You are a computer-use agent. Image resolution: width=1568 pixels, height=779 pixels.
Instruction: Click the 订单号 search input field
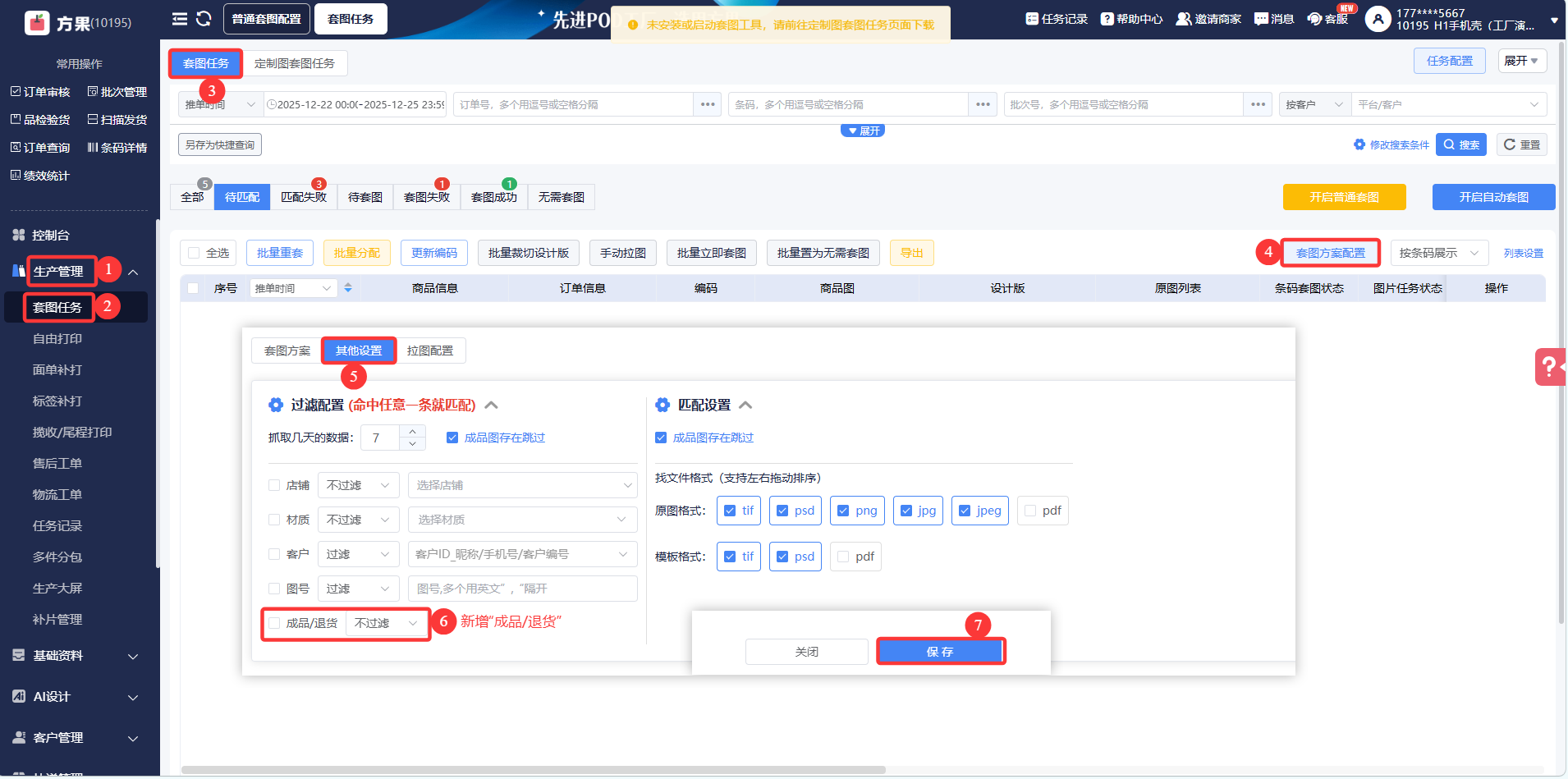[x=575, y=104]
